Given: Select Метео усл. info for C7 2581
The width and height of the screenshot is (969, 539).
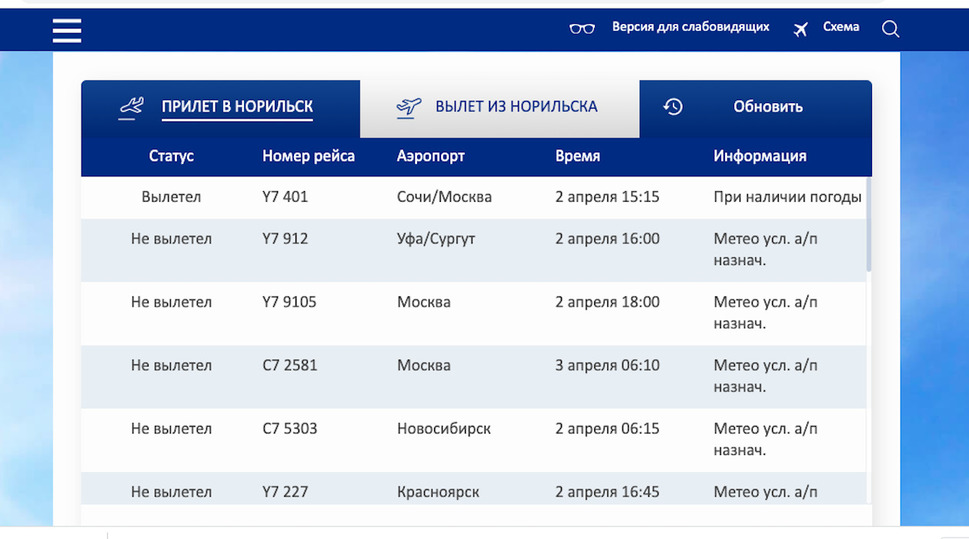Looking at the screenshot, I should (765, 376).
